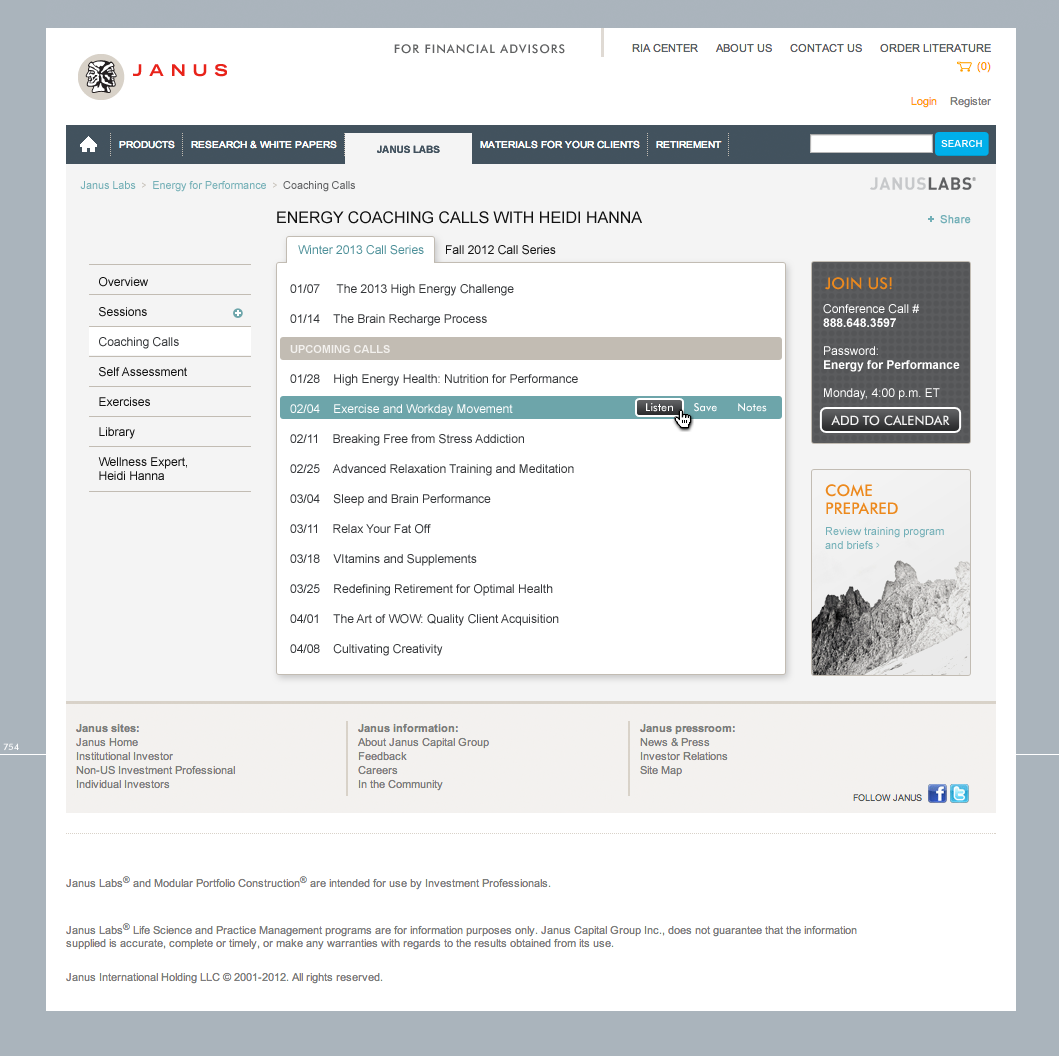Switch to Fall 2012 Call Series tab
The image size is (1059, 1056).
pos(500,250)
